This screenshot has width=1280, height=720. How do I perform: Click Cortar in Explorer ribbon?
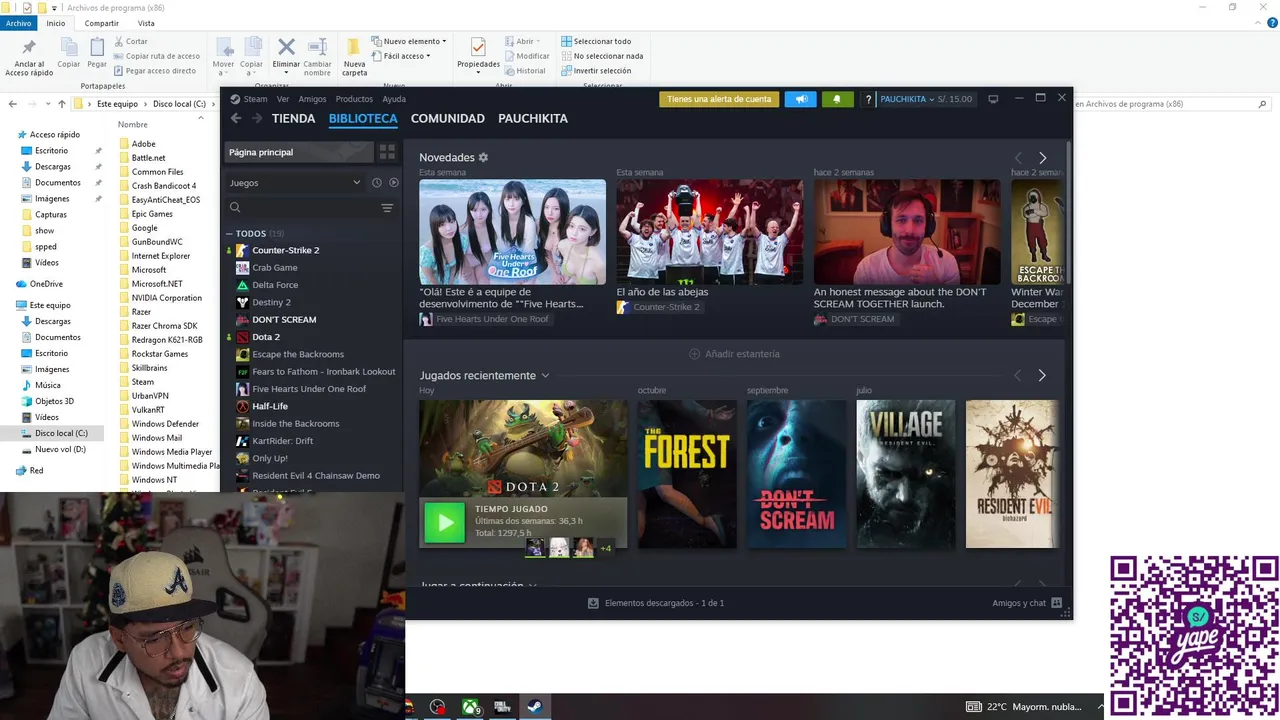131,42
